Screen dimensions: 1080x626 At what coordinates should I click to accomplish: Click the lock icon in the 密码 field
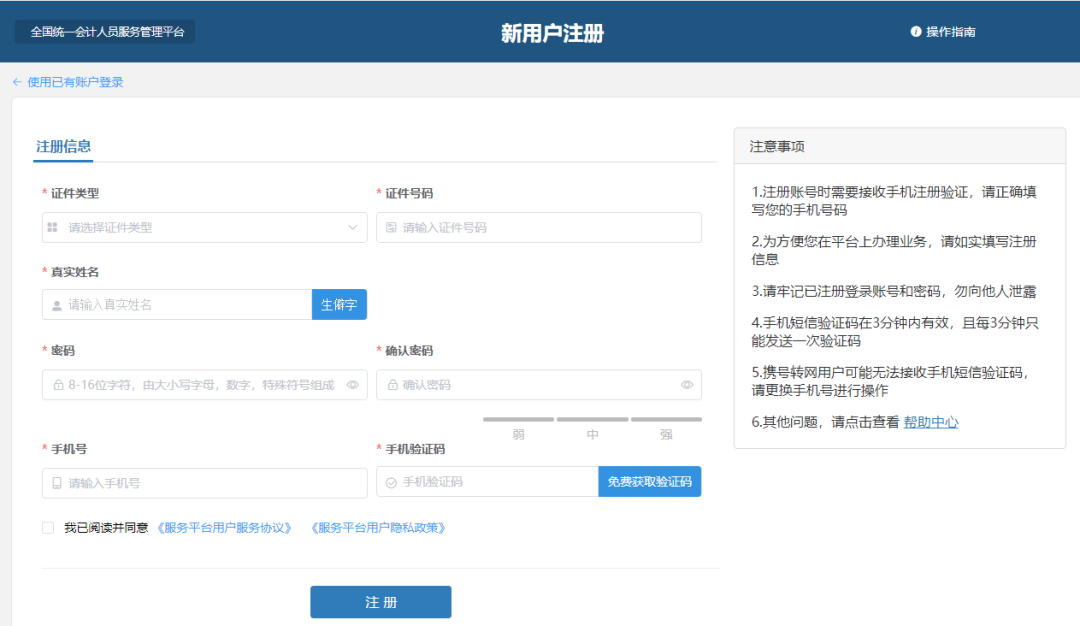pos(59,385)
